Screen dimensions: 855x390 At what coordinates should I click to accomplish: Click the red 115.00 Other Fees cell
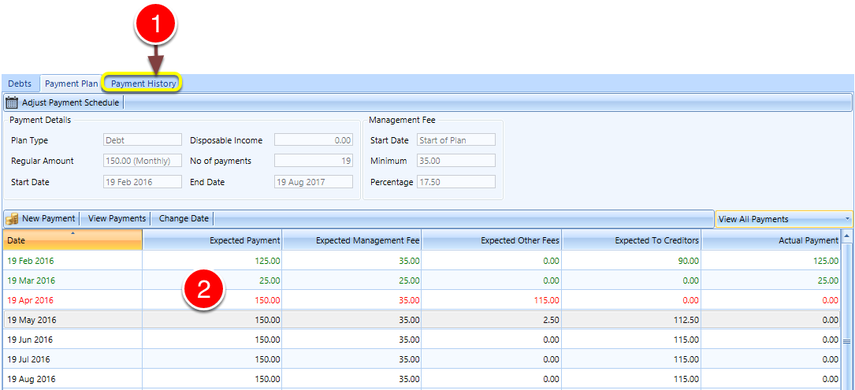click(492, 300)
